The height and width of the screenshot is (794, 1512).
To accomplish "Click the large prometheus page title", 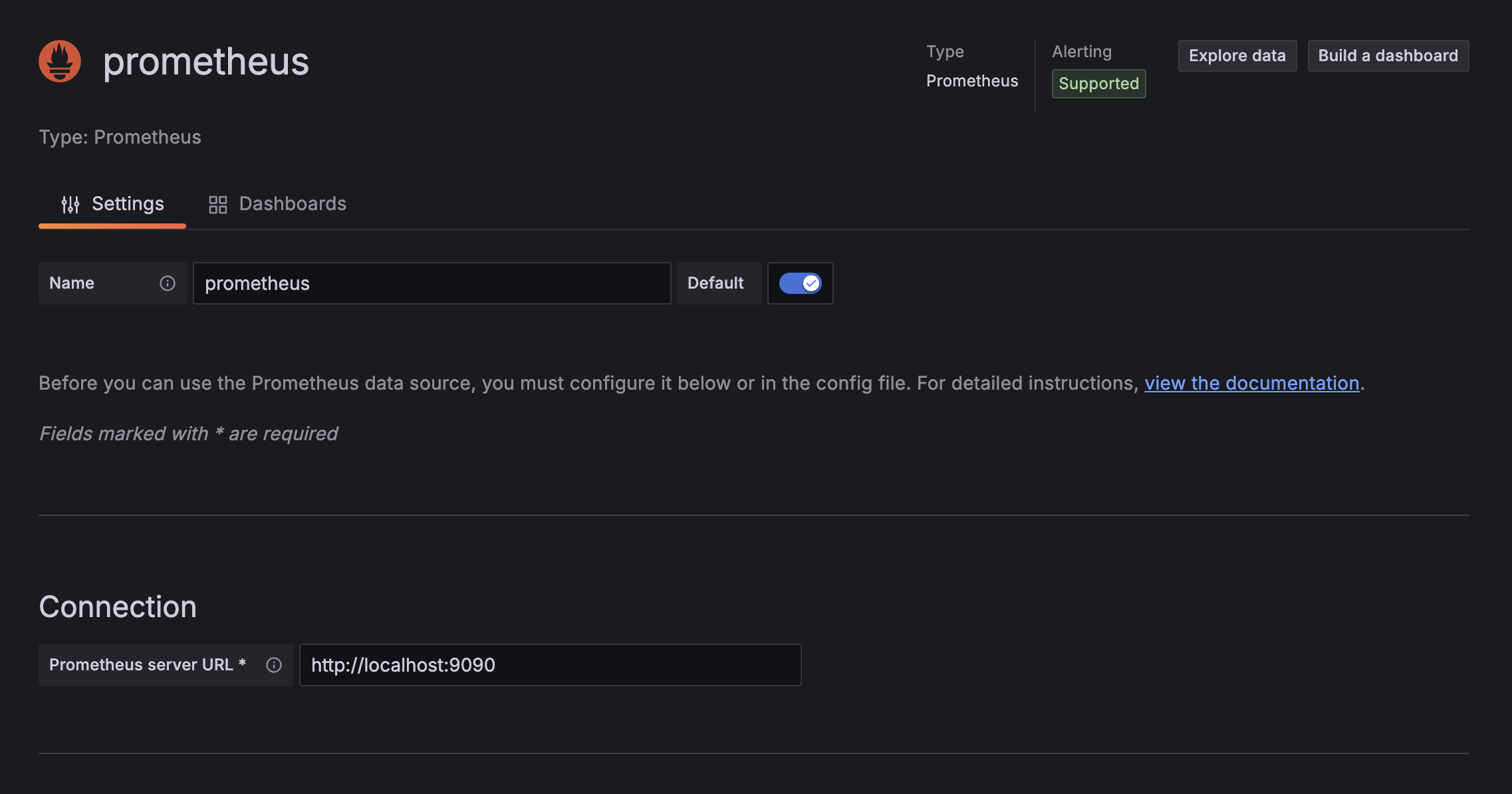I will pos(205,61).
